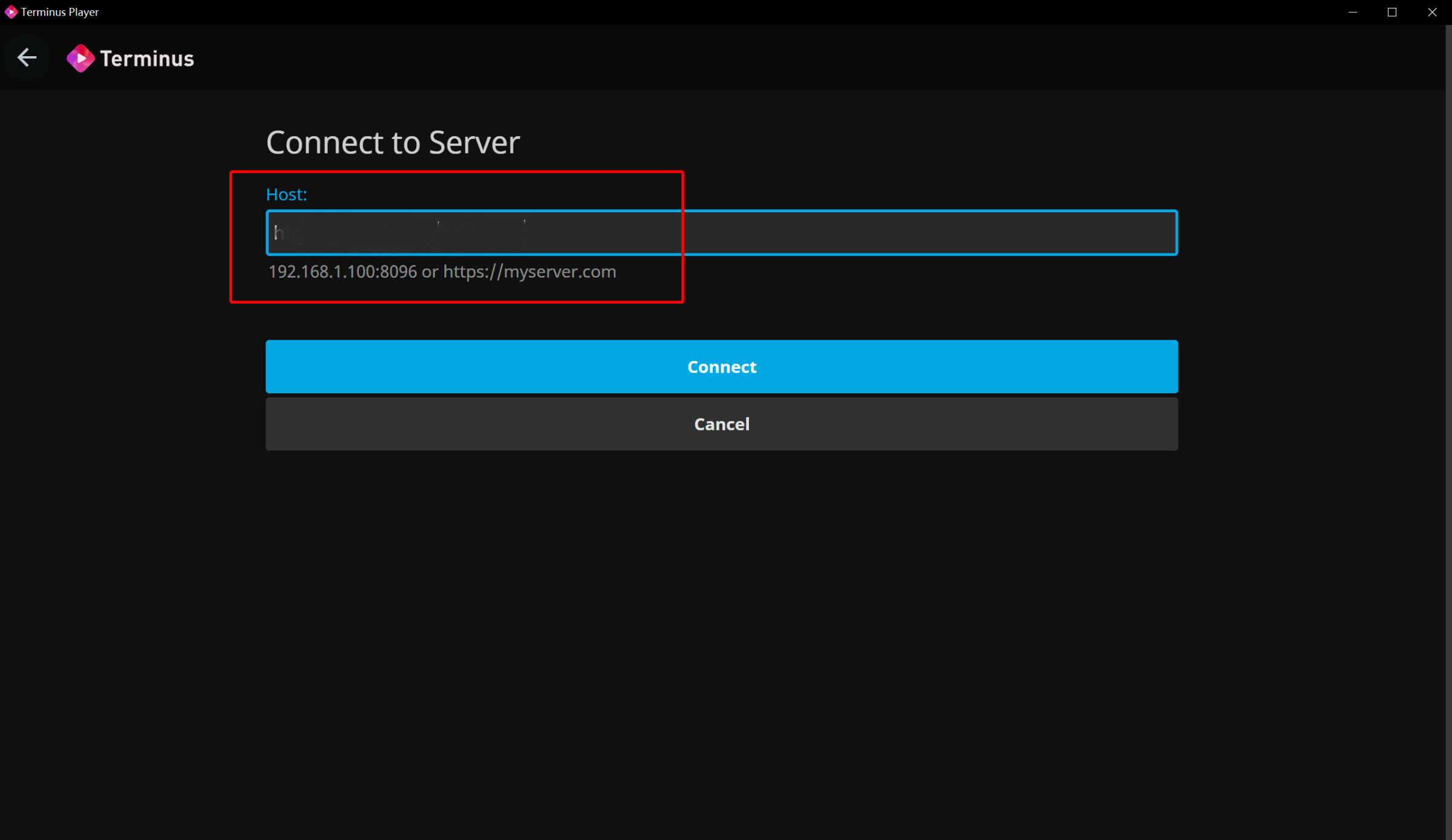Click the Connect to Server heading

(393, 143)
